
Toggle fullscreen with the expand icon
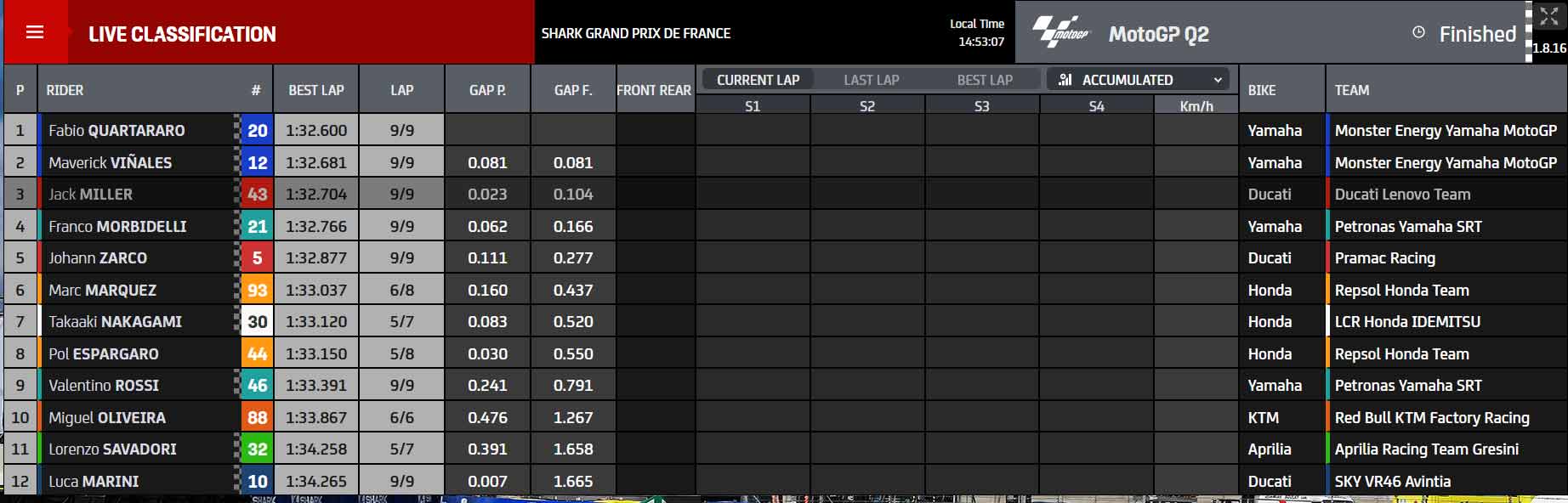tap(1548, 16)
